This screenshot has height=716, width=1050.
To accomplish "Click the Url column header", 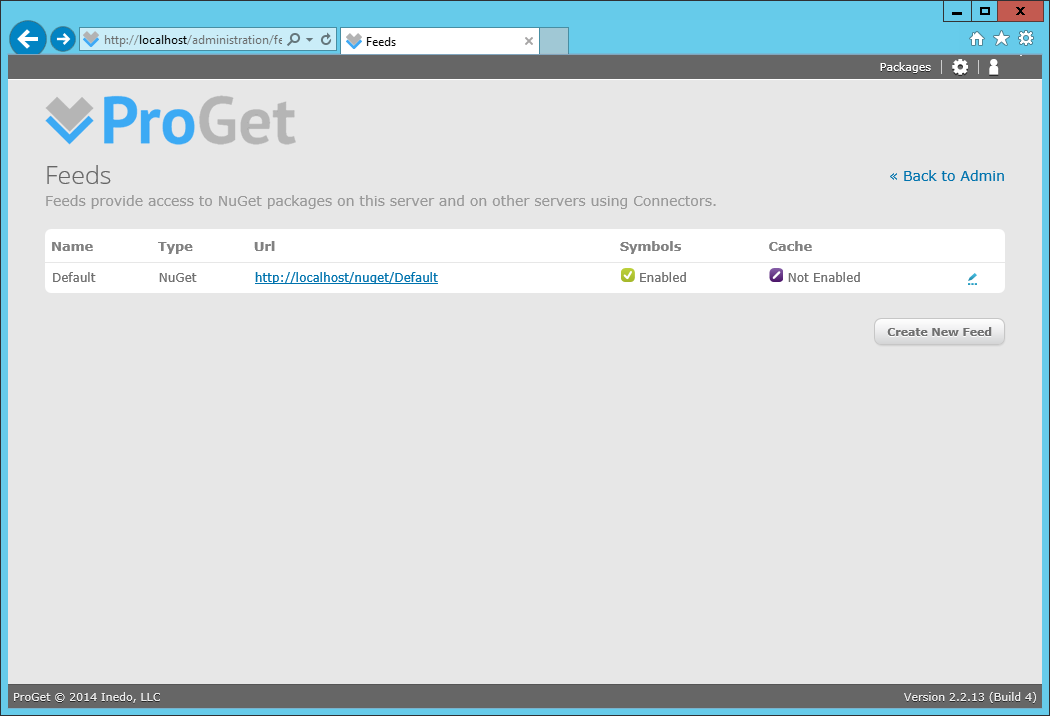I will pyautogui.click(x=265, y=246).
